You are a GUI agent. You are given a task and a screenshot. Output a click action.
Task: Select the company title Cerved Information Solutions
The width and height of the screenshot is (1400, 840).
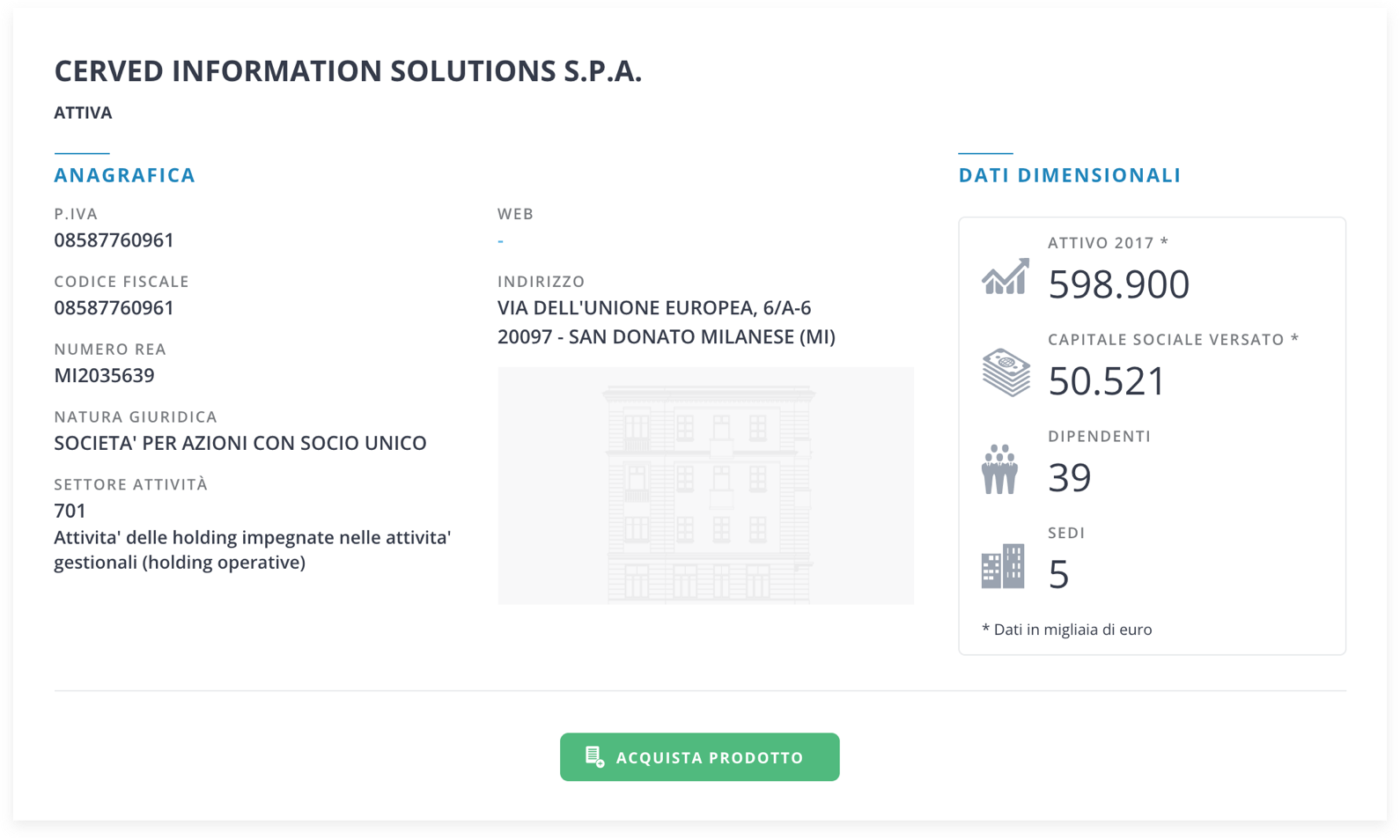pyautogui.click(x=348, y=70)
